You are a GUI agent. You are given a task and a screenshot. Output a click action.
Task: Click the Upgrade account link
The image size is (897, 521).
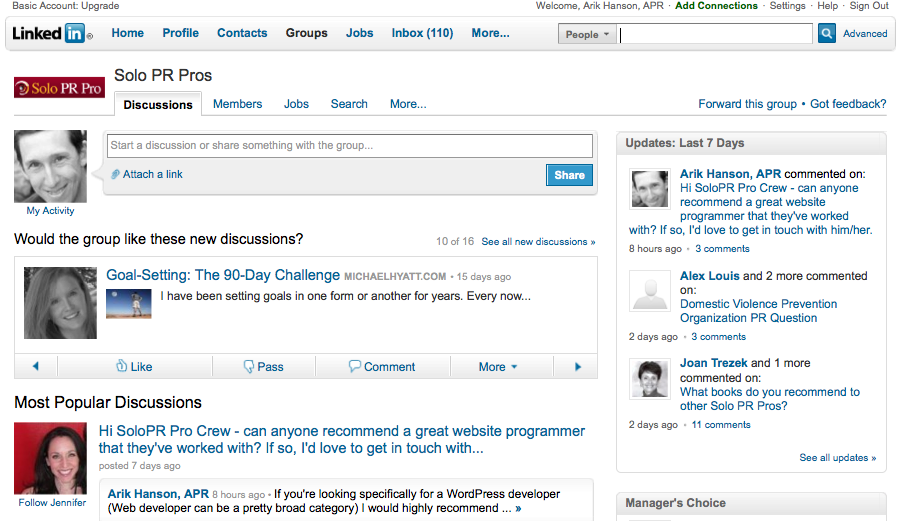tap(100, 6)
